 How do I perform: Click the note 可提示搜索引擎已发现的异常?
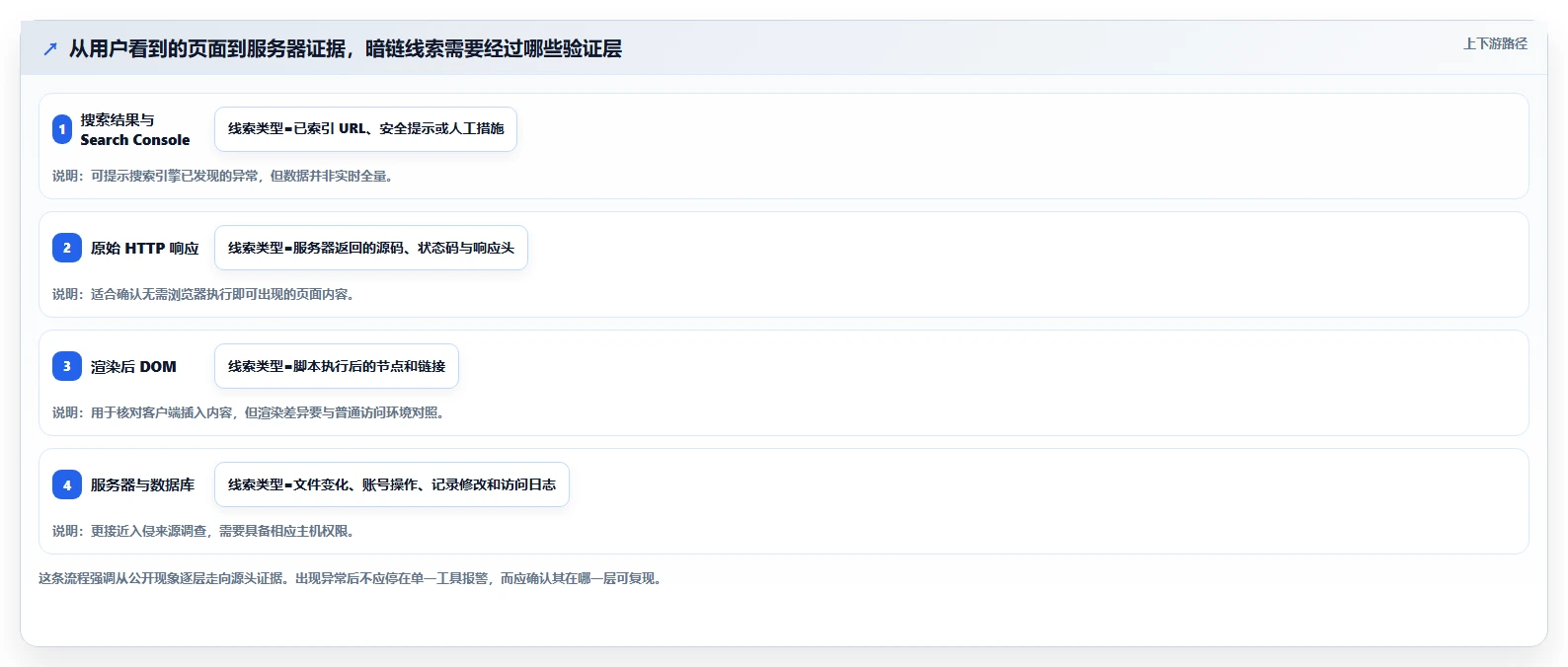tap(223, 176)
